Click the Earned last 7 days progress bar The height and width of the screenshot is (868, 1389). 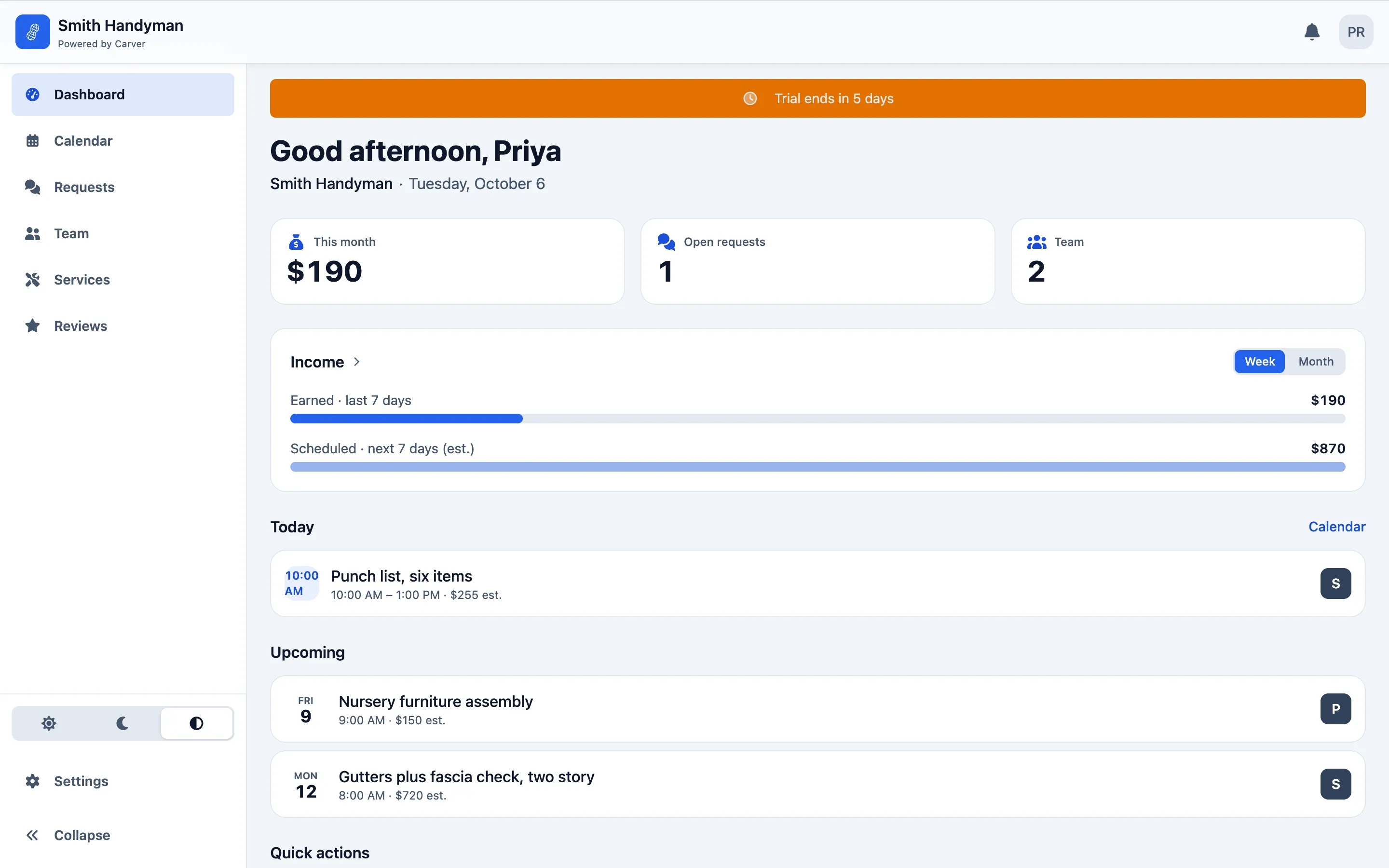(x=817, y=419)
